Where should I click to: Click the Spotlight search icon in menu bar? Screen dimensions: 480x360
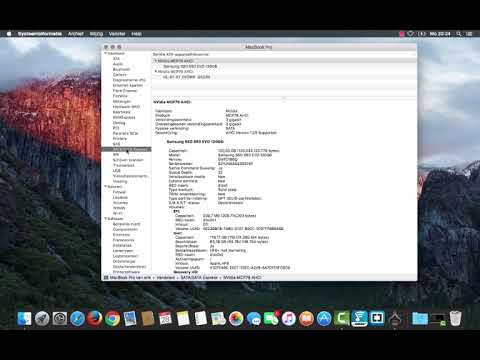point(459,34)
